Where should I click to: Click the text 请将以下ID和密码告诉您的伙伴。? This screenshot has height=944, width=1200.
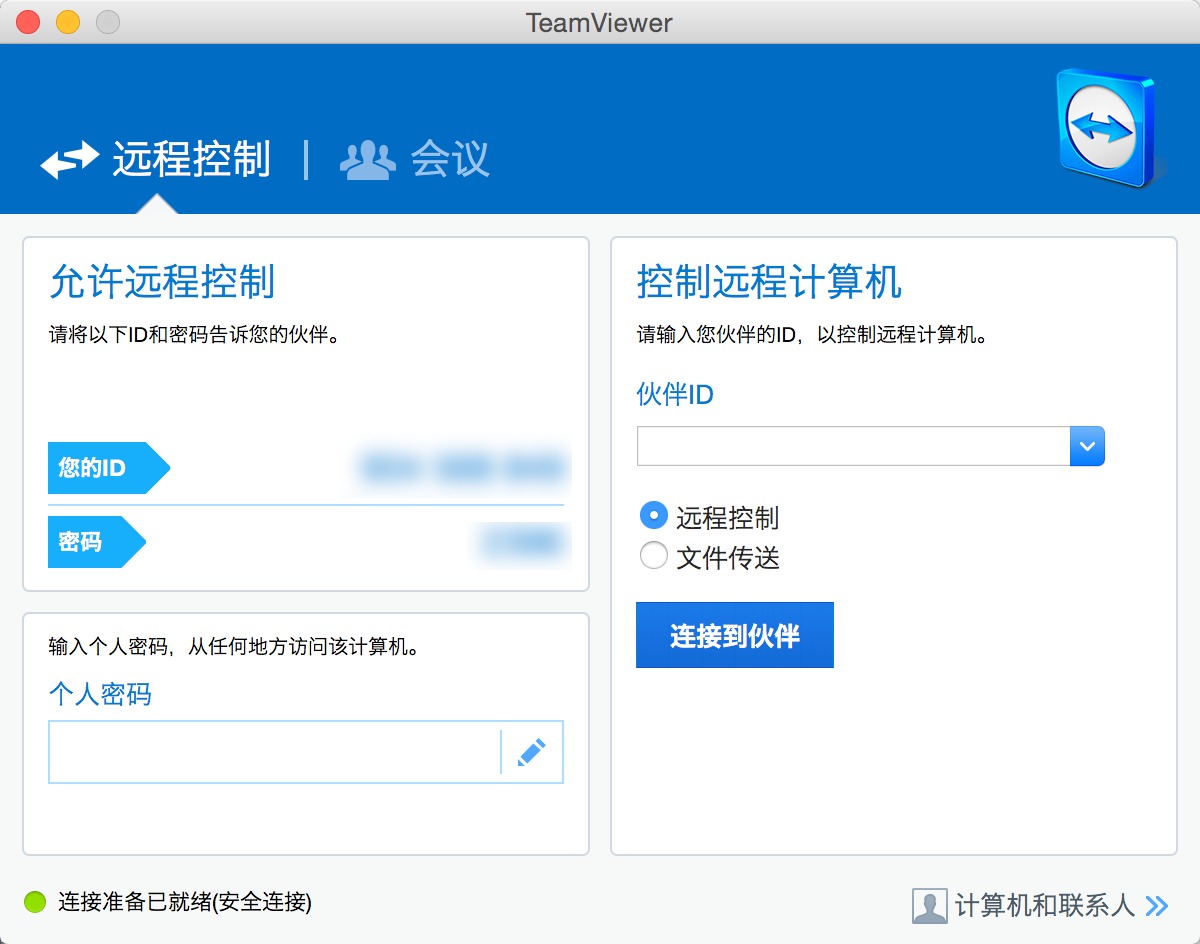tap(195, 334)
